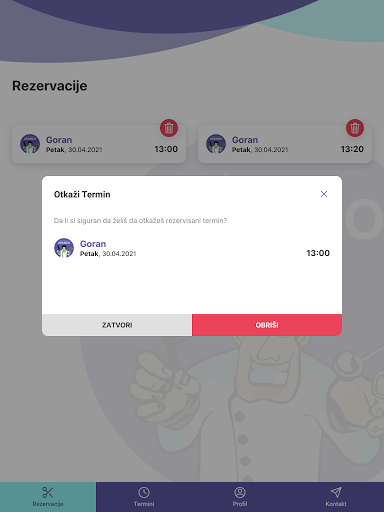Select the 13:20 reservation card
Viewport: 384px width, 512px height.
(285, 144)
